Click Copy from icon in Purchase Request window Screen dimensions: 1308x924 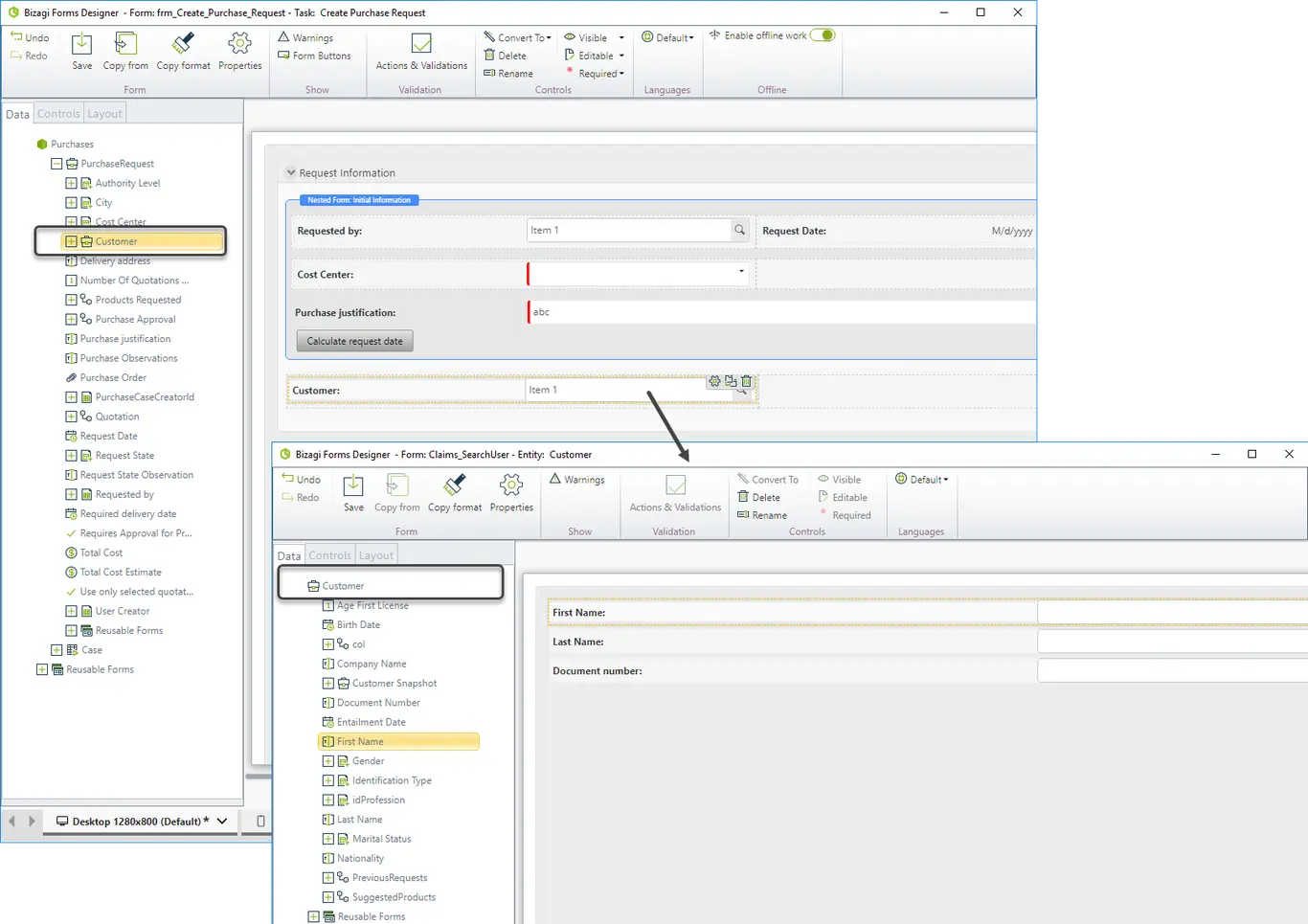pos(125,44)
